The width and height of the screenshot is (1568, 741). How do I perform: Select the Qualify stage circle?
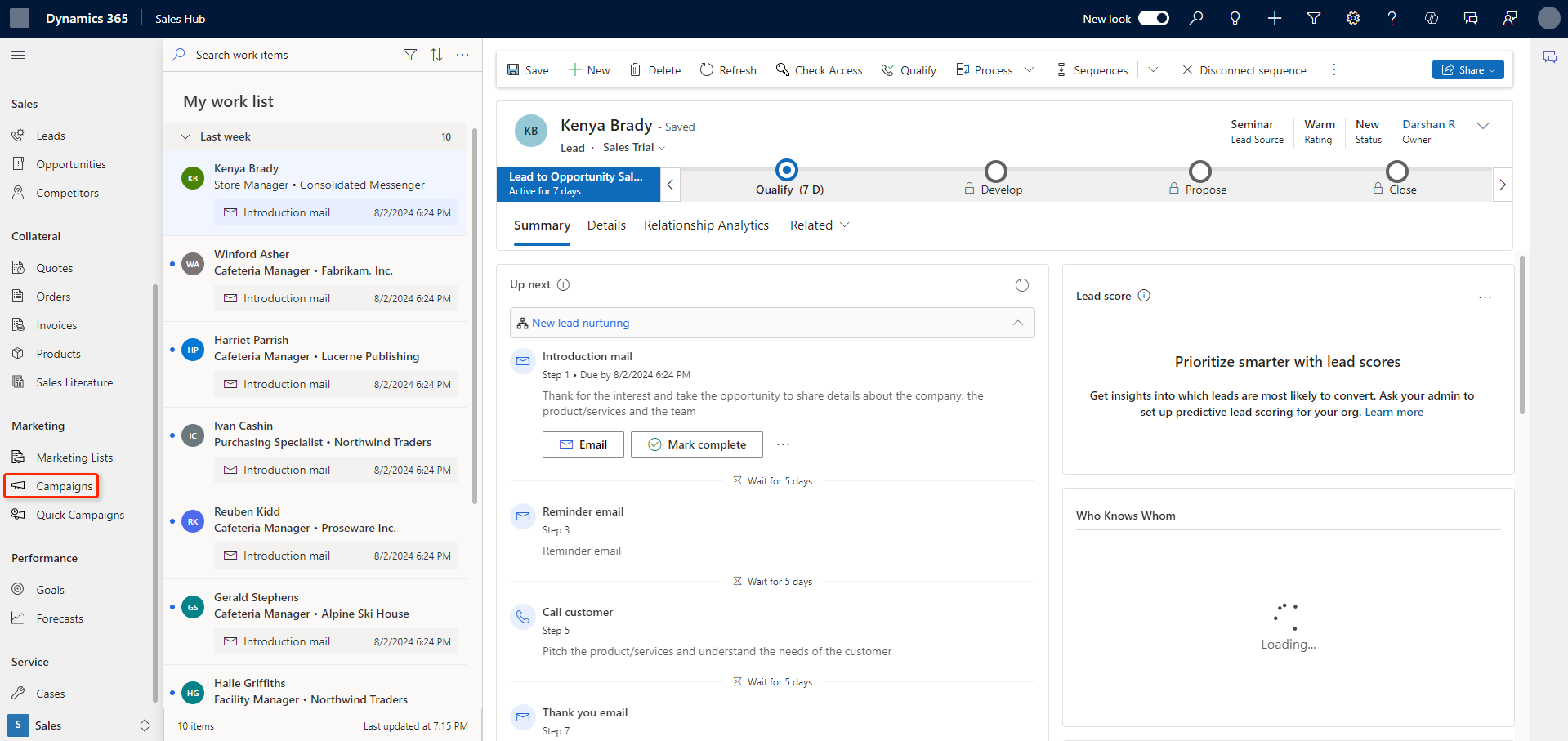coord(787,170)
